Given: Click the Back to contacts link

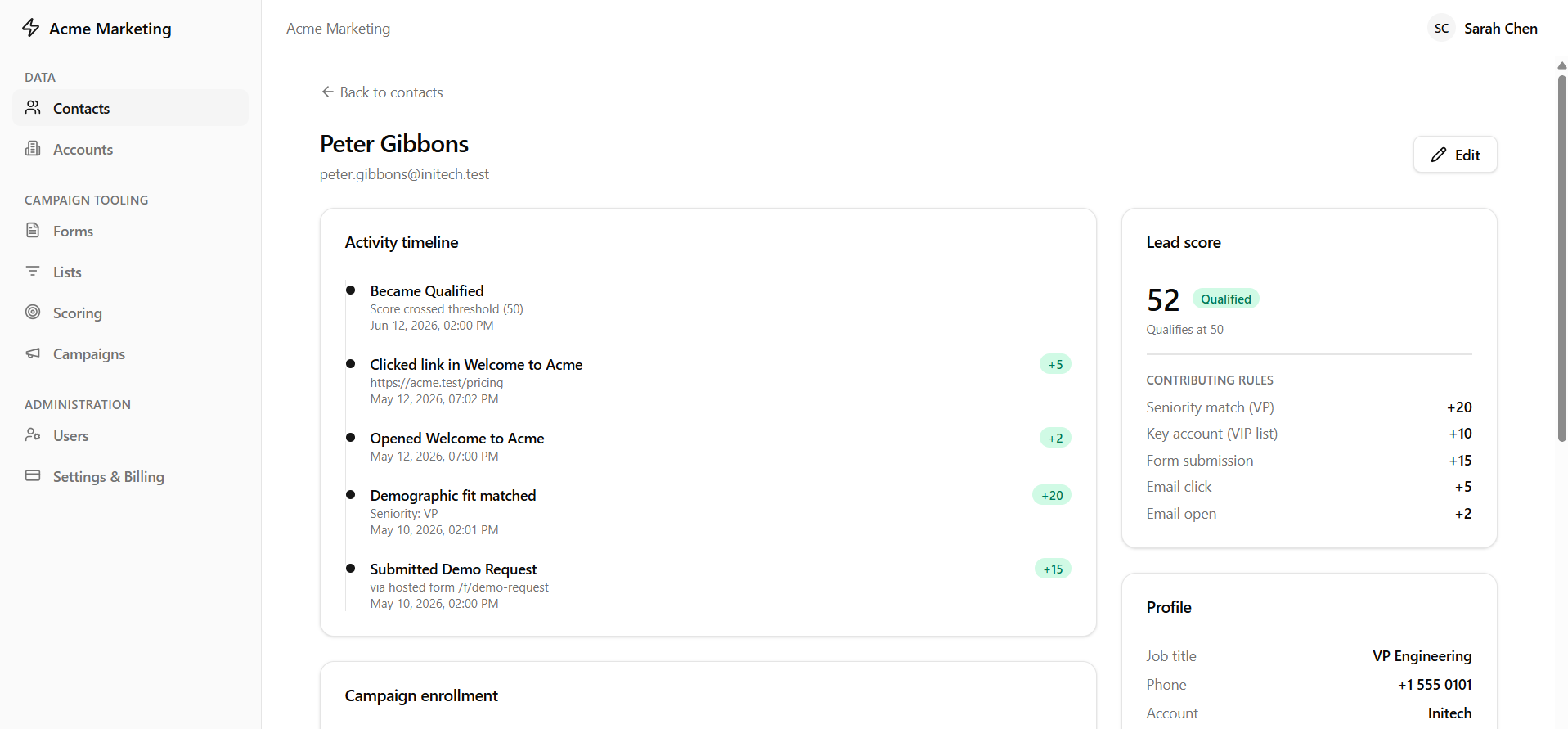Looking at the screenshot, I should click(x=382, y=92).
